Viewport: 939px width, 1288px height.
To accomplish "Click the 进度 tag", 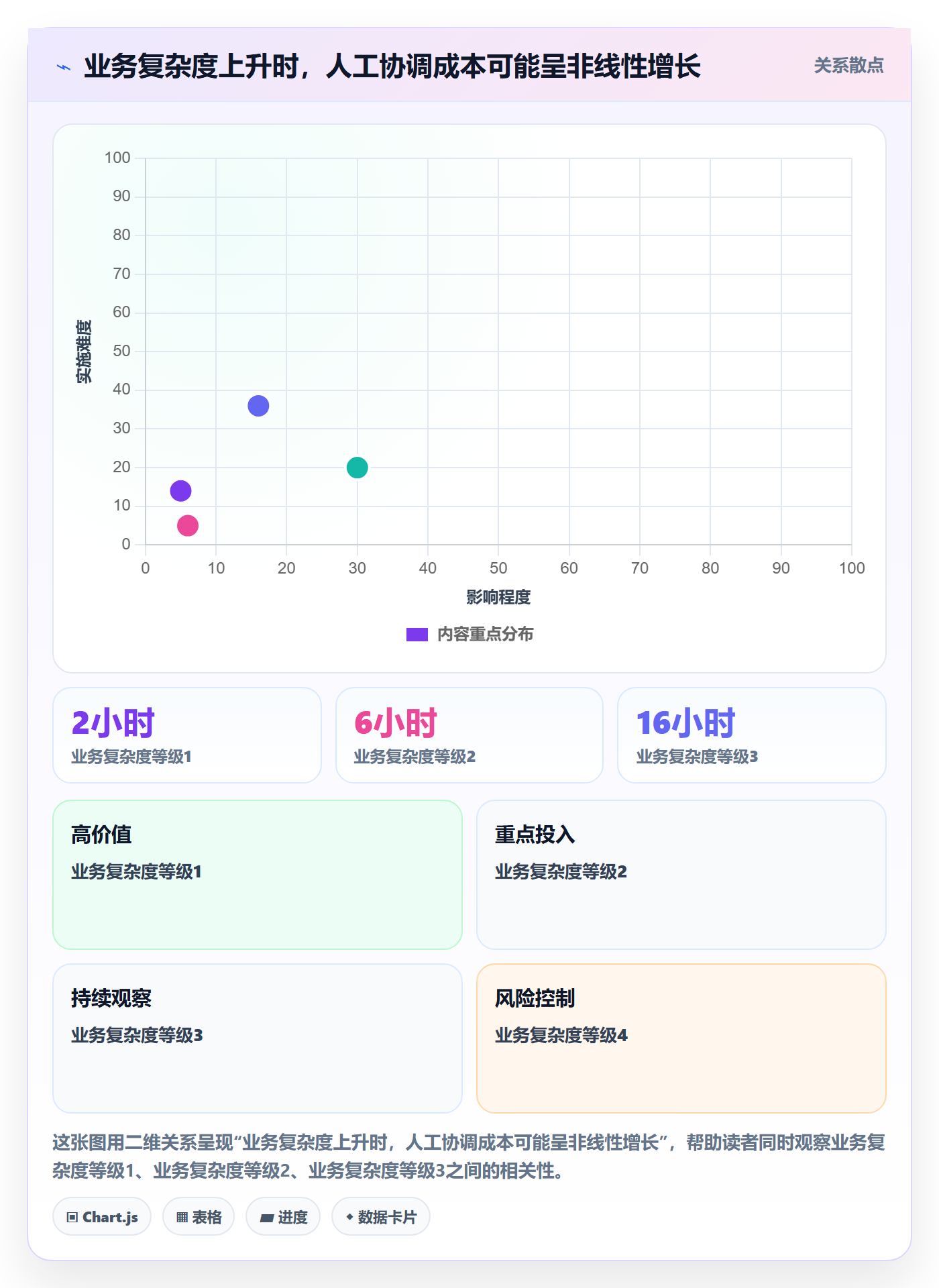I will (x=283, y=1217).
